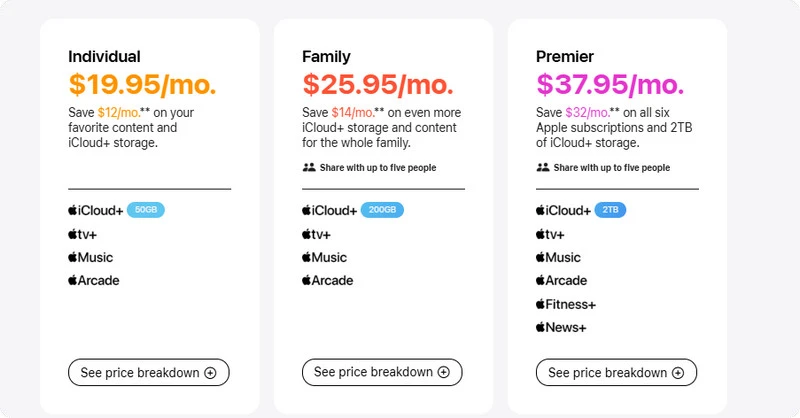Click the 200GB storage badge
Screen dimensions: 800x418
tap(382, 210)
